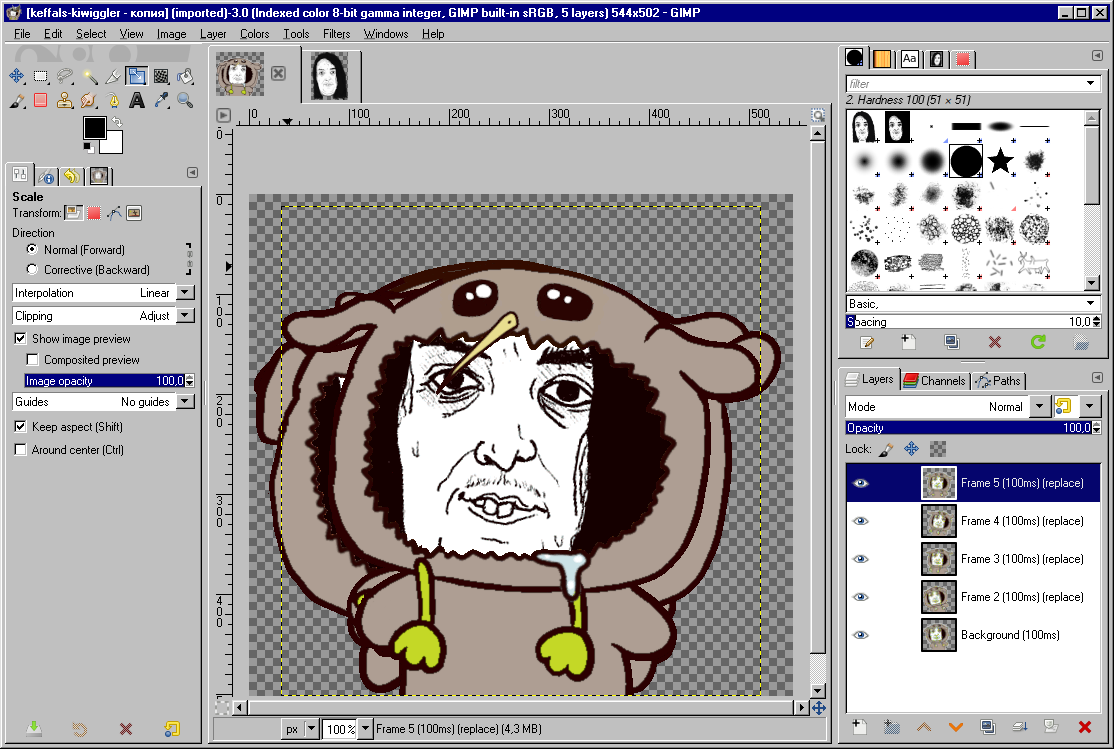Open the Undo History tab
The width and height of the screenshot is (1114, 749).
click(71, 176)
